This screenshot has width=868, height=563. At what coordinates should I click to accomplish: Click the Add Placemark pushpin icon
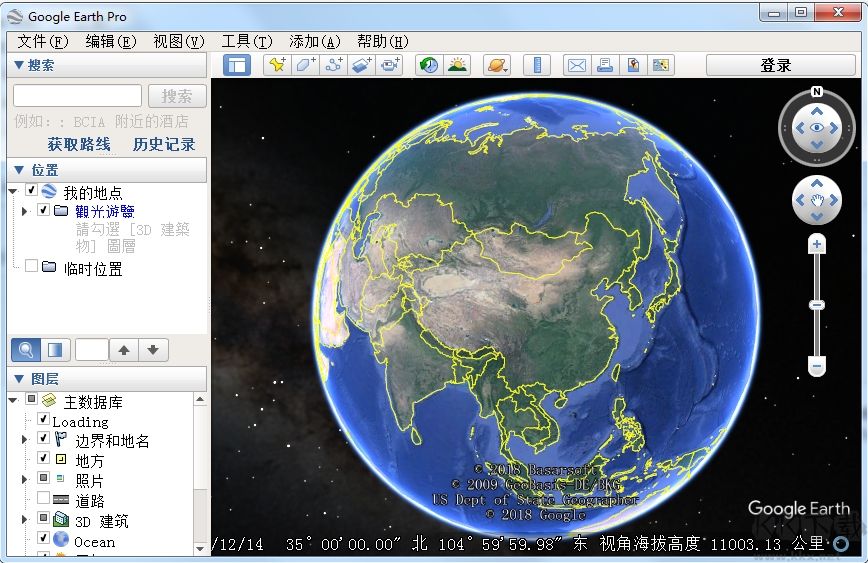(277, 65)
